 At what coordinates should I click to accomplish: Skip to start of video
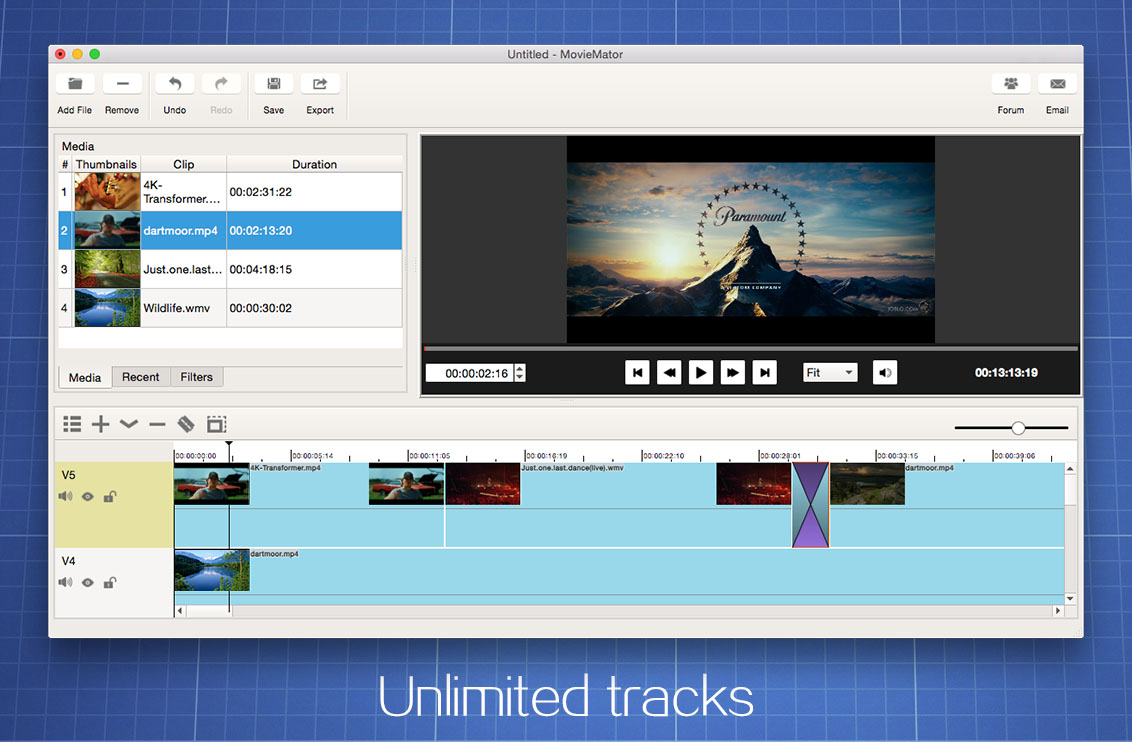click(x=637, y=372)
